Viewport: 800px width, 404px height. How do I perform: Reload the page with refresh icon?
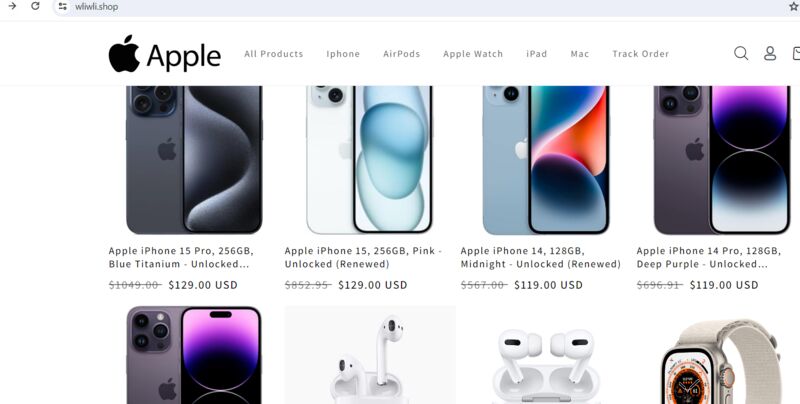(x=35, y=6)
